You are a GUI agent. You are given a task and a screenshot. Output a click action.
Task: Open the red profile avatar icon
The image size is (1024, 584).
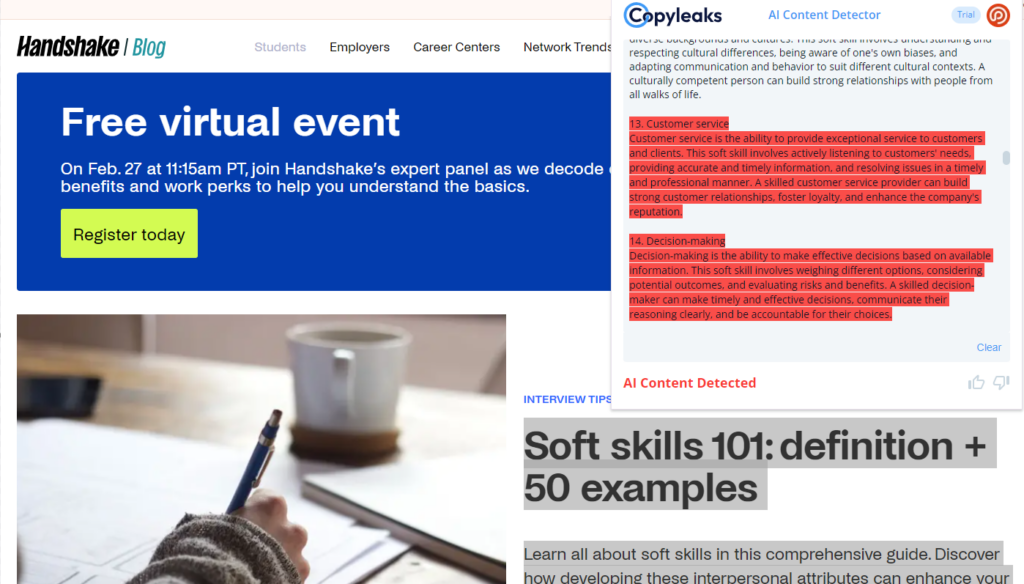[x=998, y=15]
